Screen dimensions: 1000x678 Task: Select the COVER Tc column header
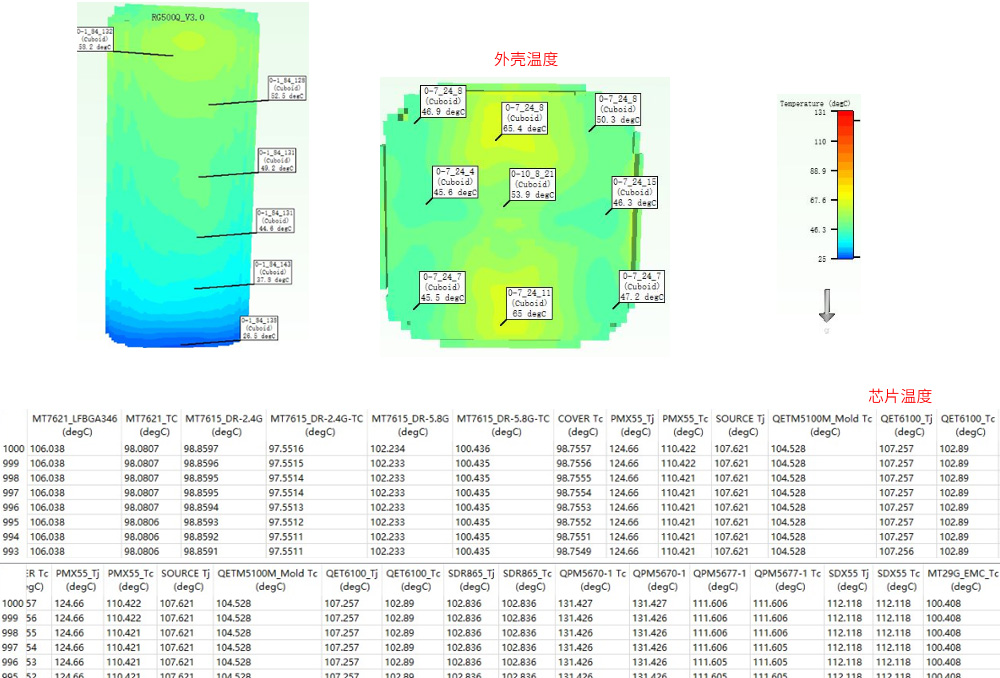pos(580,425)
